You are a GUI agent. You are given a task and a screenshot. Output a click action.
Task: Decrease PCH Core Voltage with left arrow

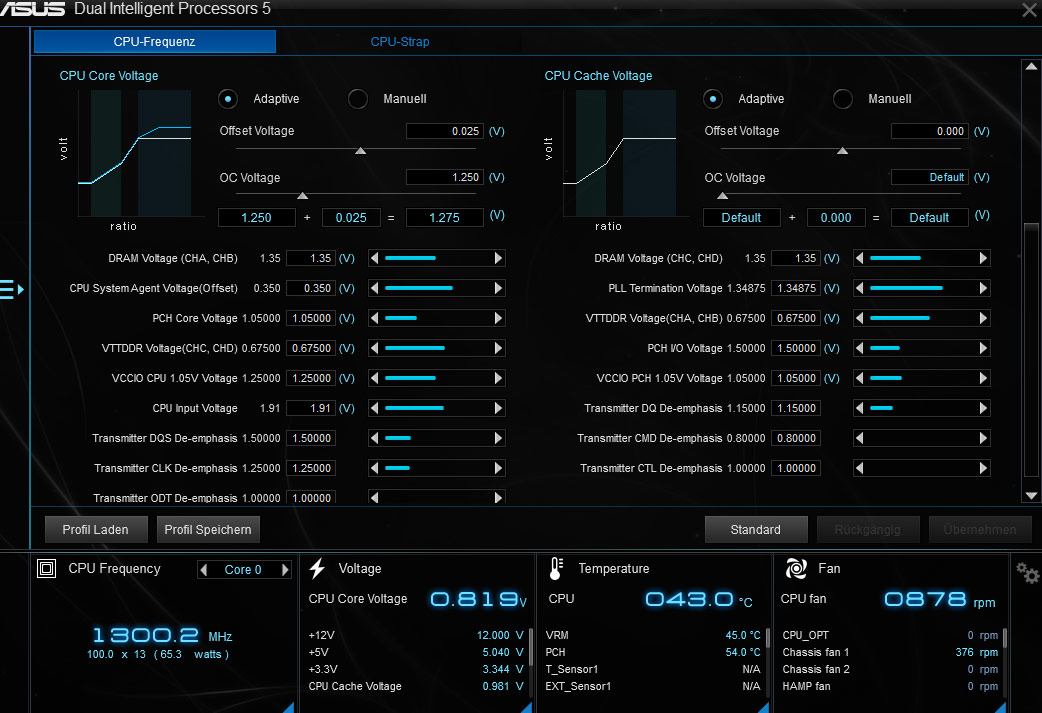point(374,318)
